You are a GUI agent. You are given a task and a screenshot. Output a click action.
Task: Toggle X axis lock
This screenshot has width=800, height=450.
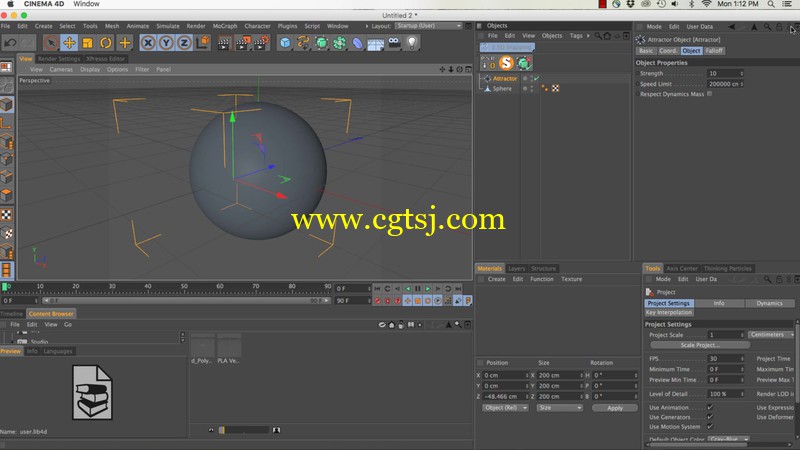click(x=148, y=43)
